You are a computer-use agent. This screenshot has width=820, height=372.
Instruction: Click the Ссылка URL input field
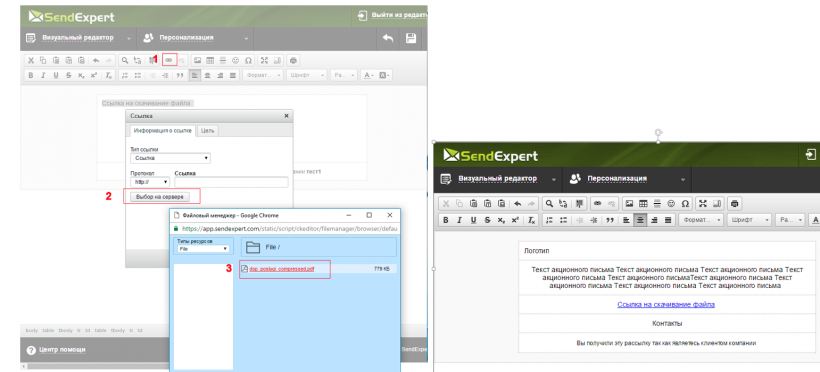tap(231, 182)
